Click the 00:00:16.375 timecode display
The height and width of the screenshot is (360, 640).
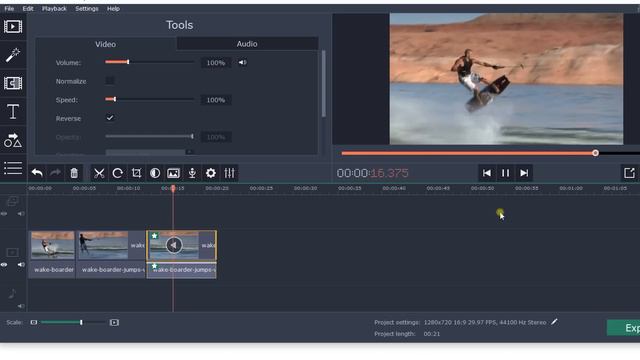(372, 173)
